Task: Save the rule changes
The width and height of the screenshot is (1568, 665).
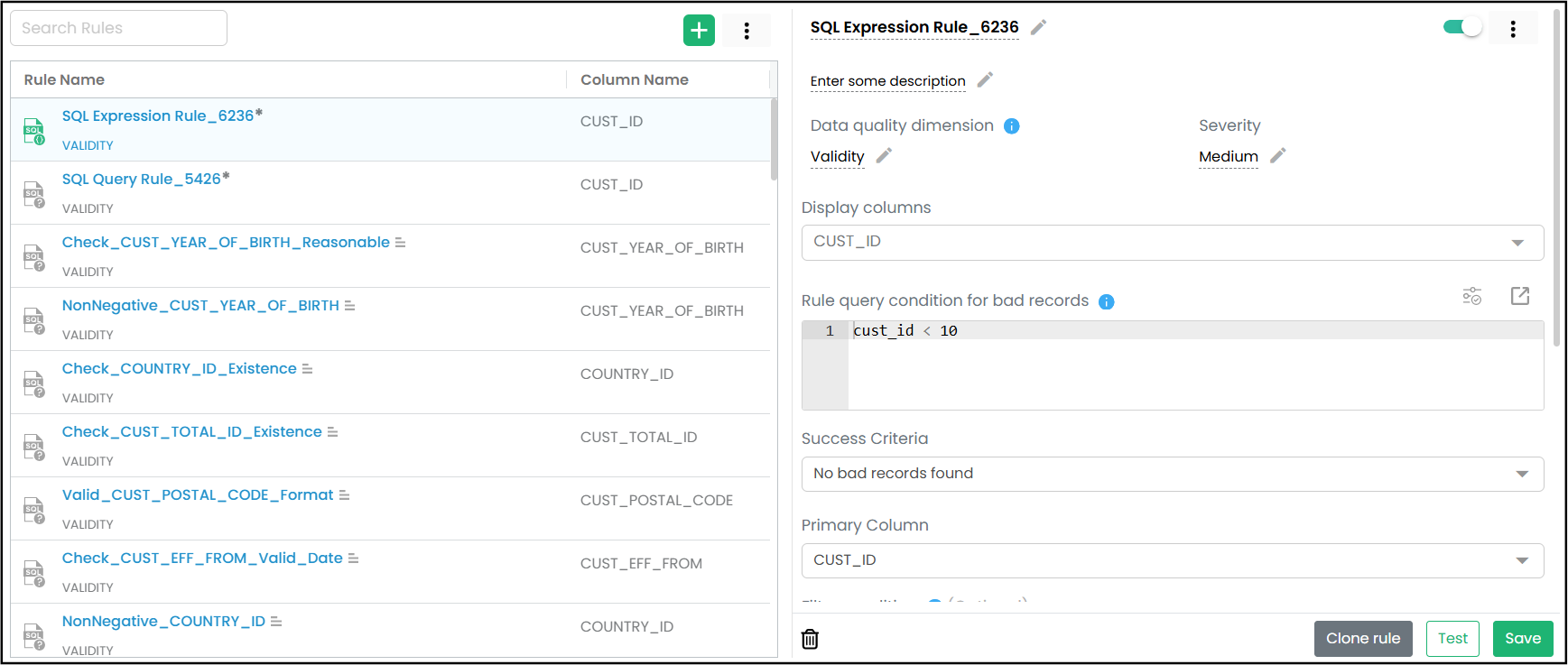Action: 1522,639
